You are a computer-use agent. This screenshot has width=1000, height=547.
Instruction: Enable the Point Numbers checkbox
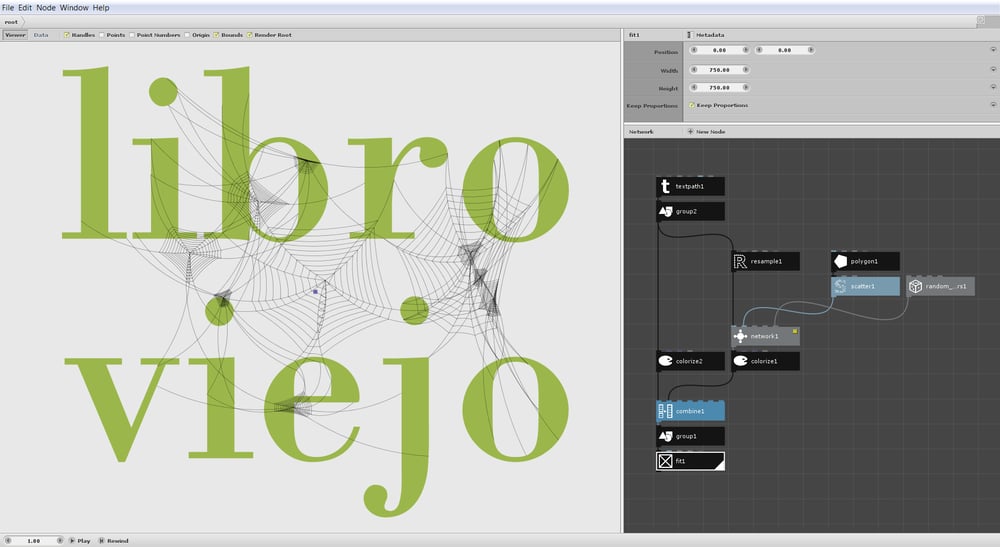pyautogui.click(x=132, y=35)
